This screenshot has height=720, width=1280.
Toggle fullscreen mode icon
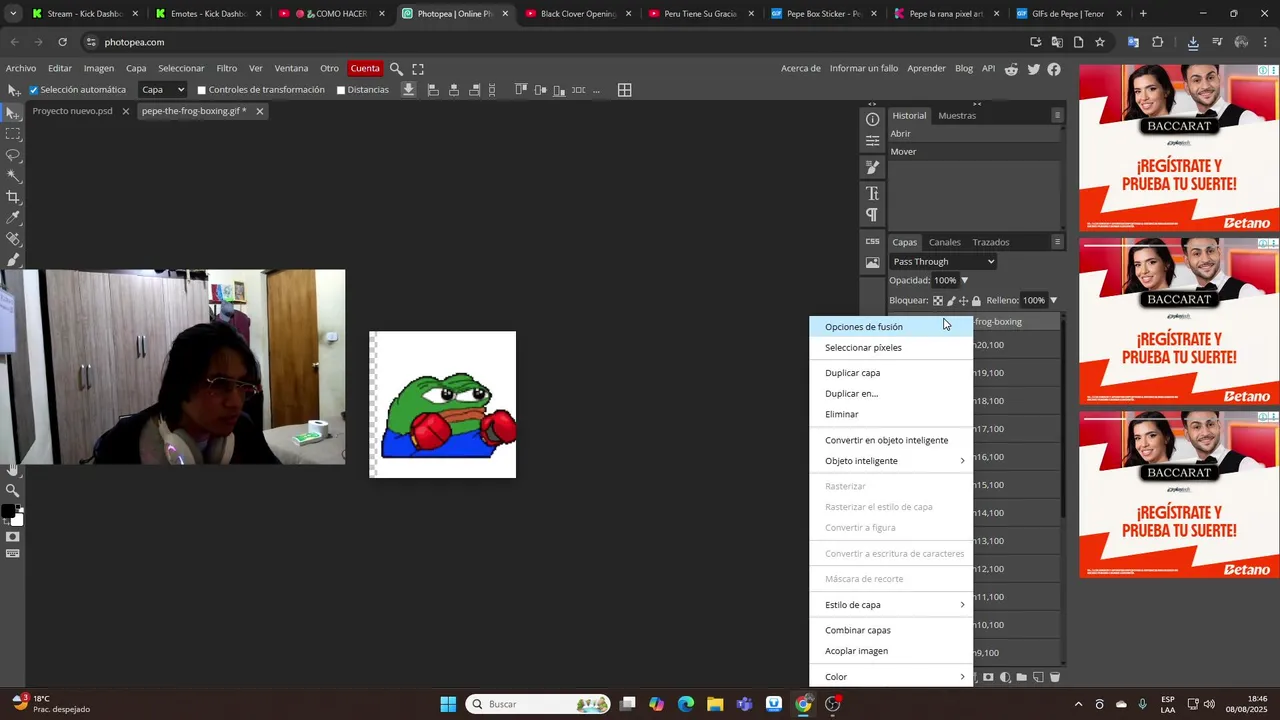(418, 69)
